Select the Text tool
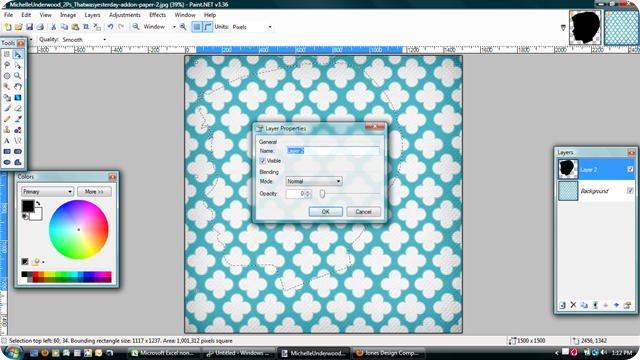The height and width of the screenshot is (360, 640). 7,141
